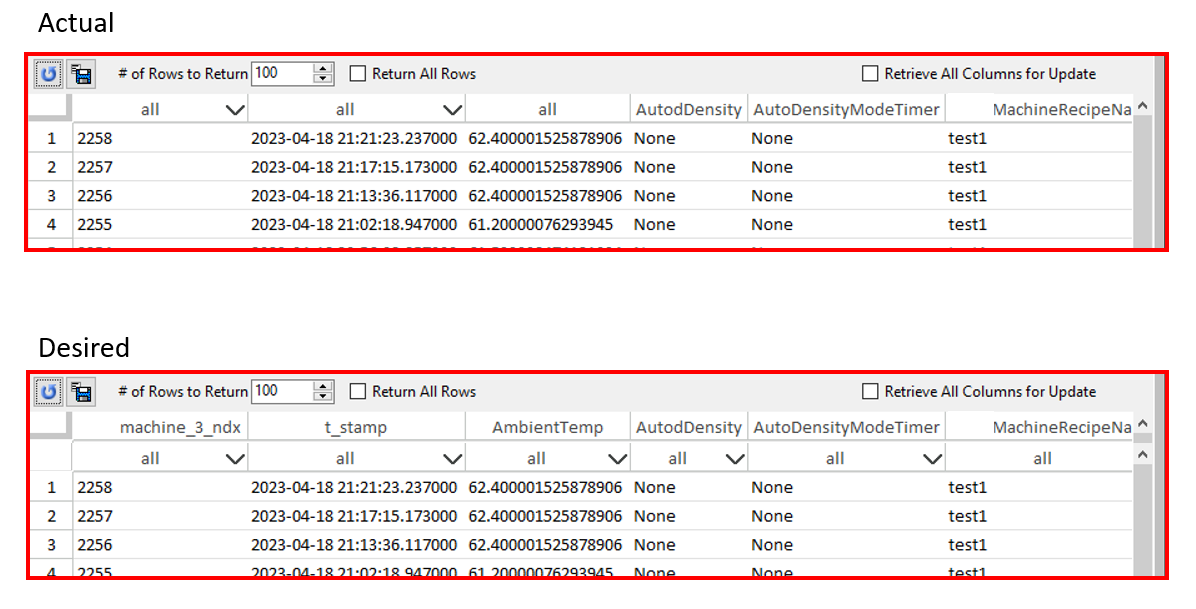Screen dimensions: 1196x609
Task: Enable Return All Rows in the Desired grid
Action: (356, 392)
